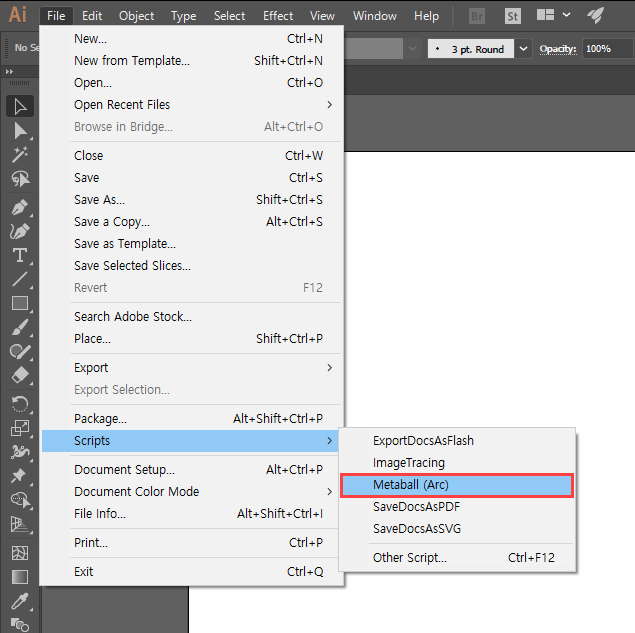Choose Save As... menu entry
635x633 pixels.
[x=191, y=200]
